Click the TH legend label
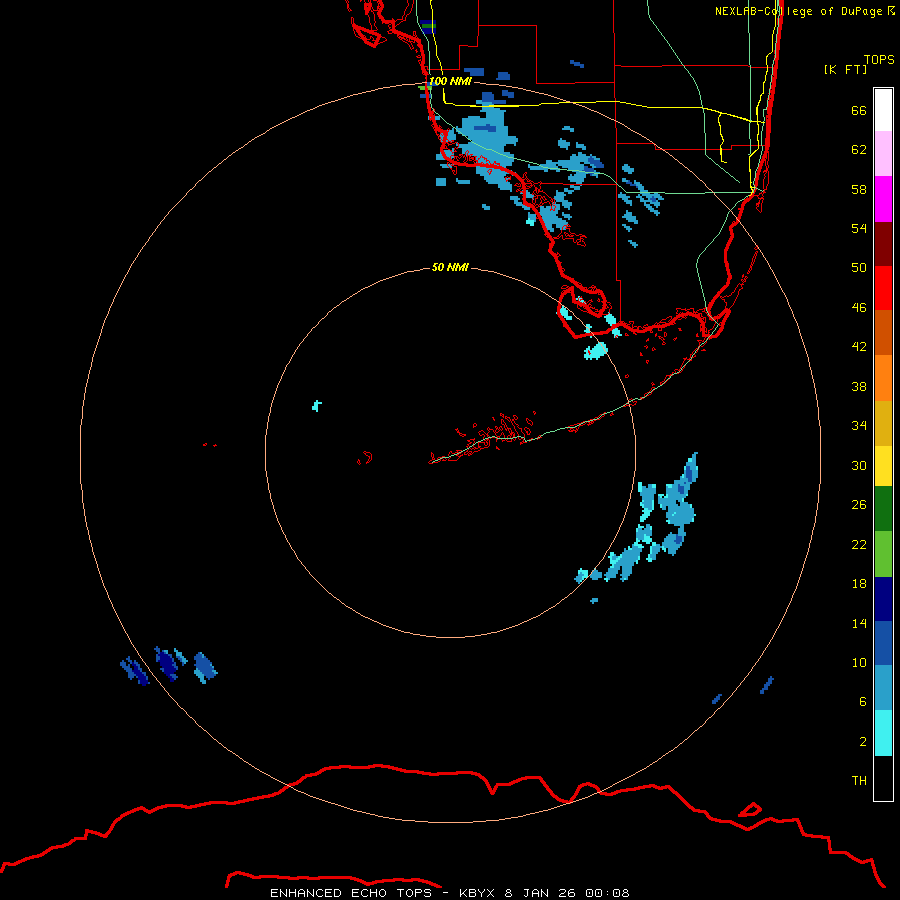900x900 pixels. (x=859, y=780)
